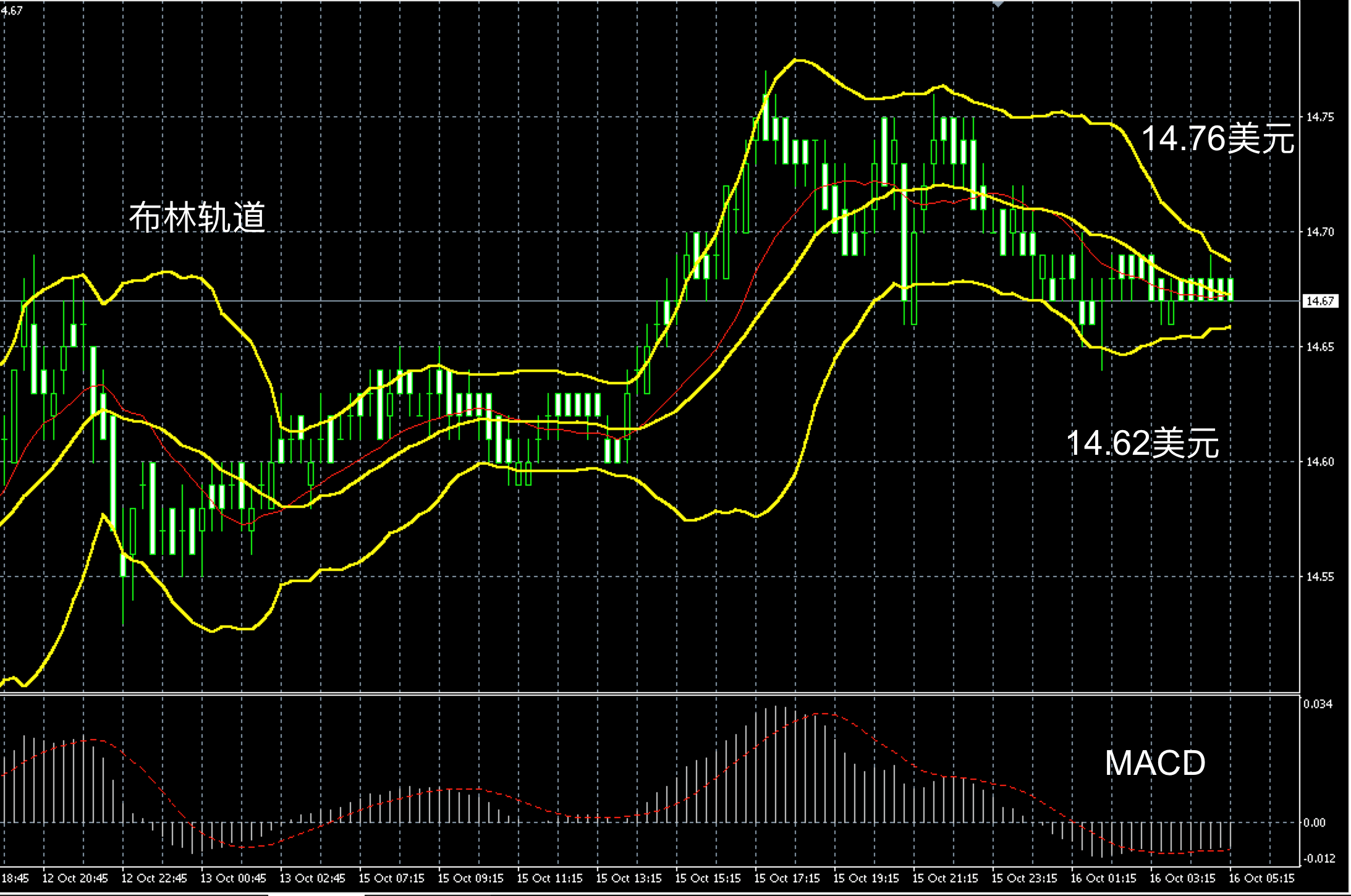Click the chart shift triangle marker at top
Image resolution: width=1351 pixels, height=896 pixels.
(x=997, y=3)
